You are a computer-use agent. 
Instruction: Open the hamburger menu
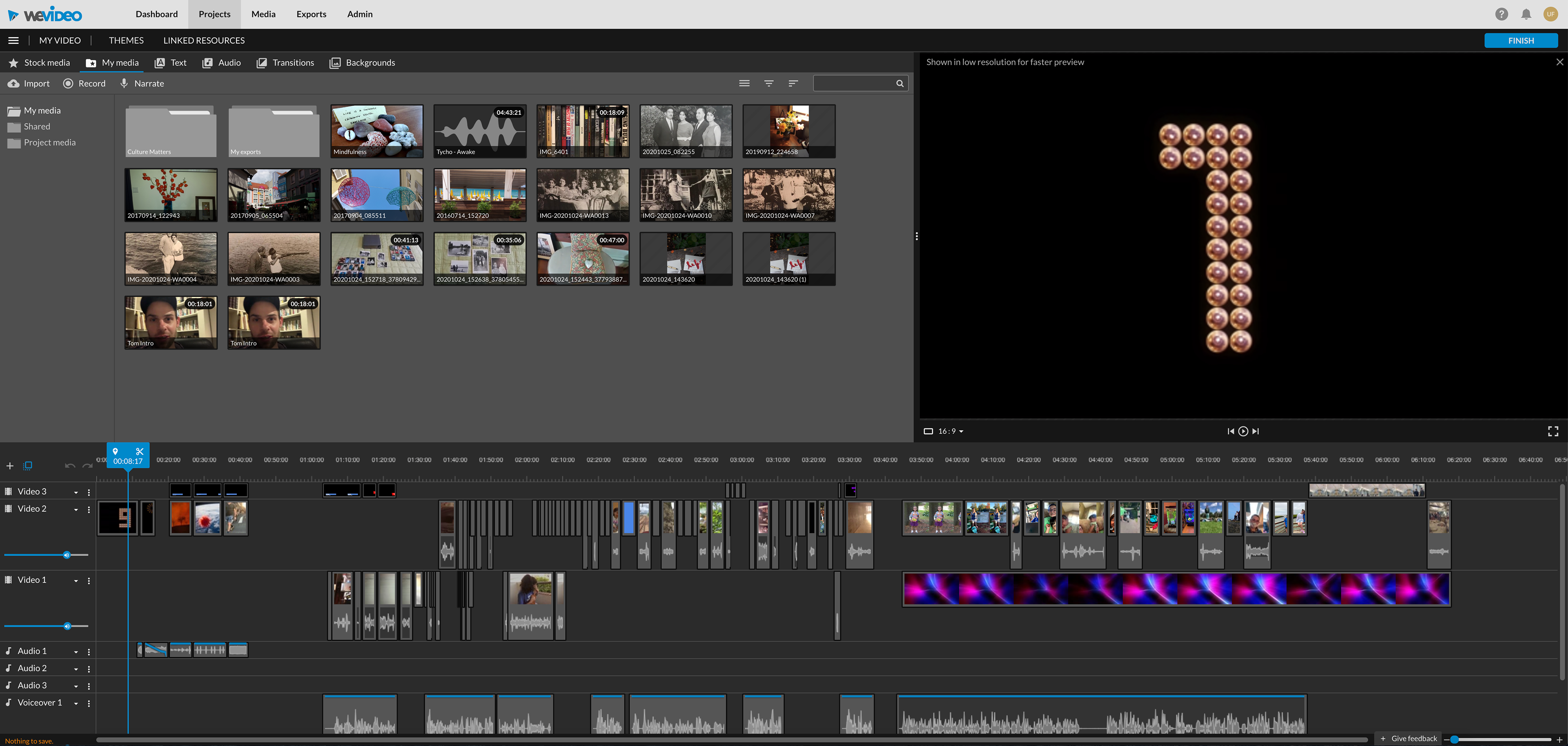point(13,40)
